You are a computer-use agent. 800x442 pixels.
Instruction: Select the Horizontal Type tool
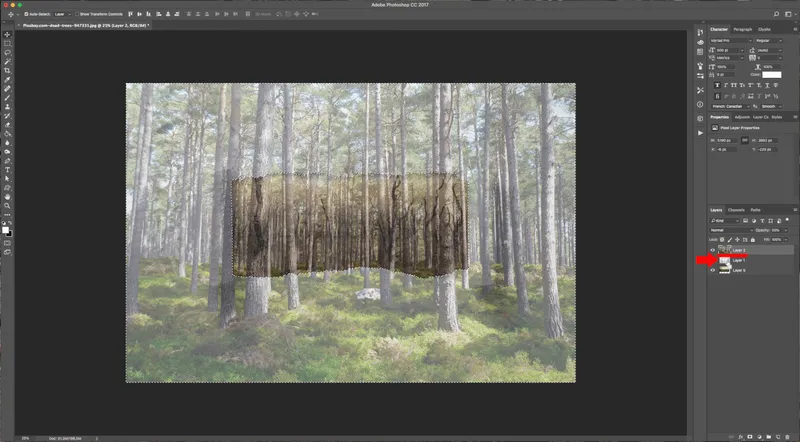(7, 169)
